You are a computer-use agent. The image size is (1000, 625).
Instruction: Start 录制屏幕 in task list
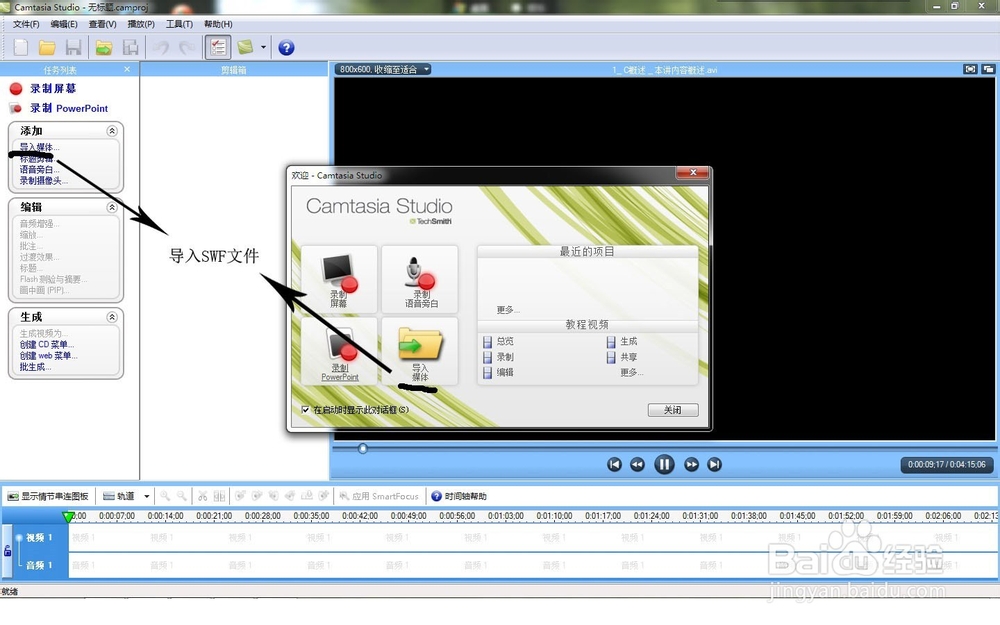(52, 89)
